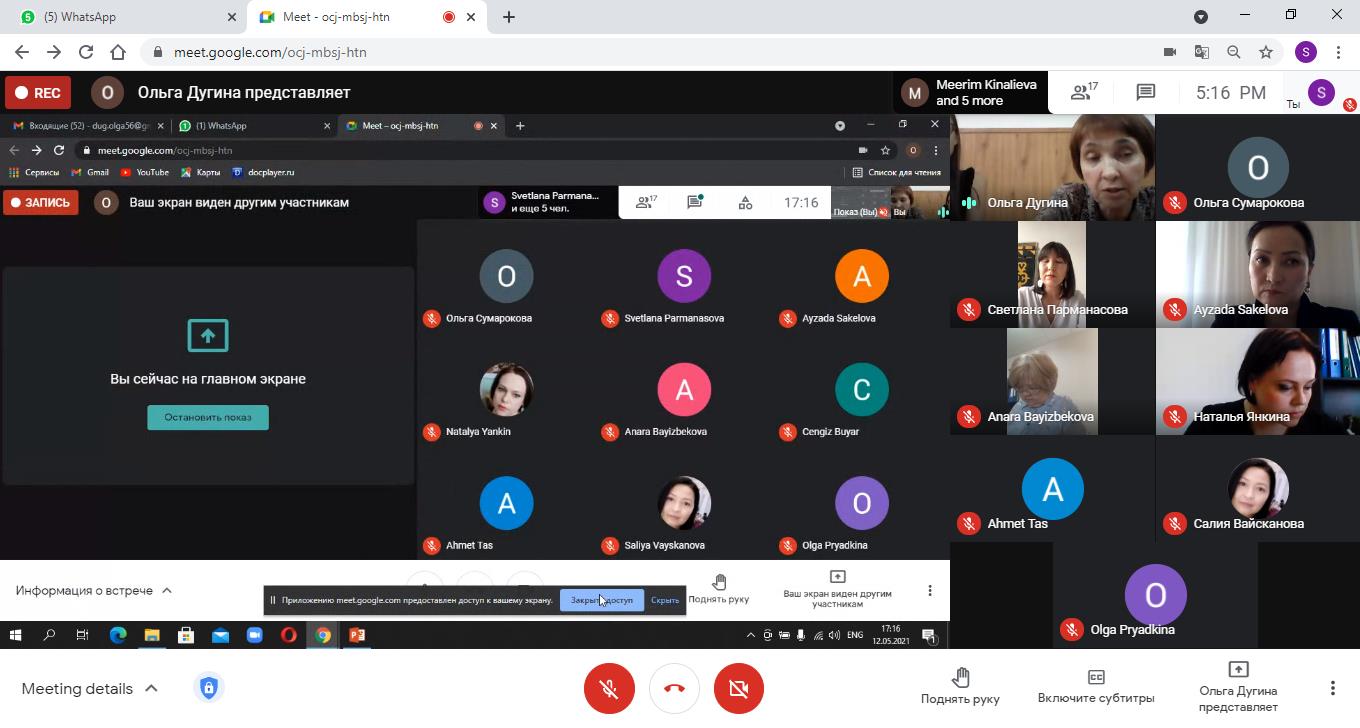Select Ольга Сумарокова participant tile

click(x=1258, y=167)
